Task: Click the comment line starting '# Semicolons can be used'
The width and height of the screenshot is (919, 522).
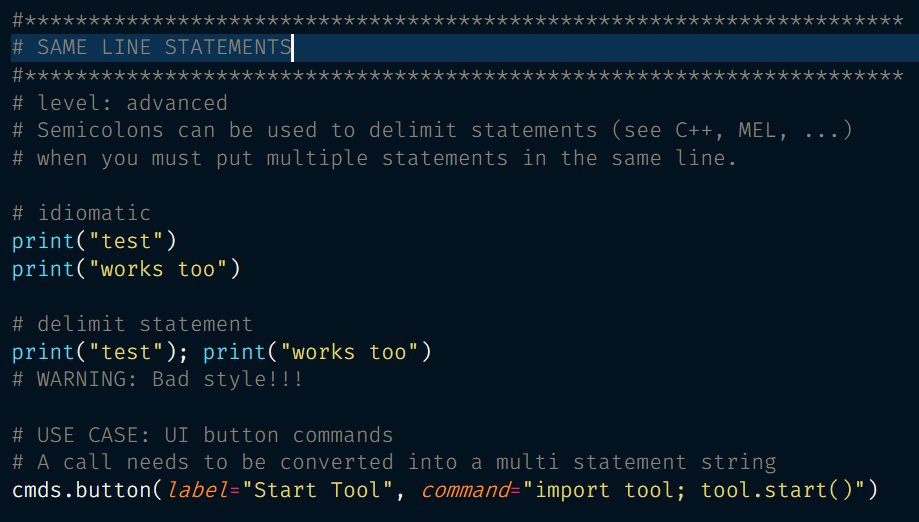Action: click(433, 130)
